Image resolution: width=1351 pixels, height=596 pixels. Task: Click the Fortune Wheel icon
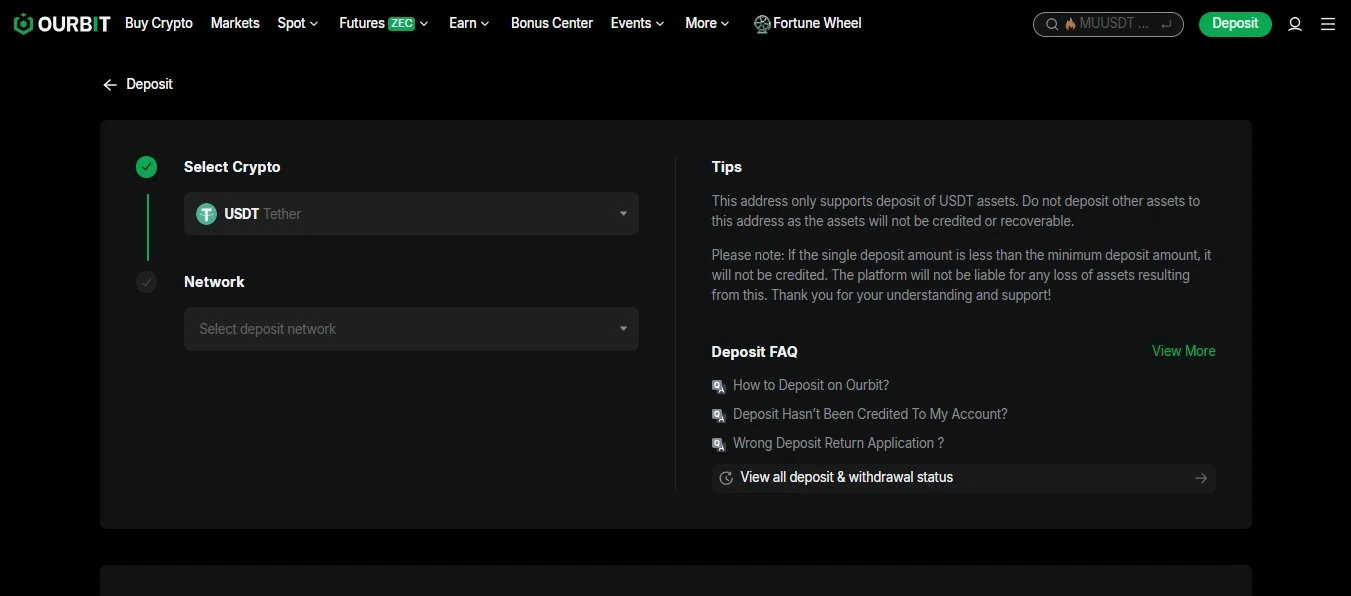[x=762, y=23]
